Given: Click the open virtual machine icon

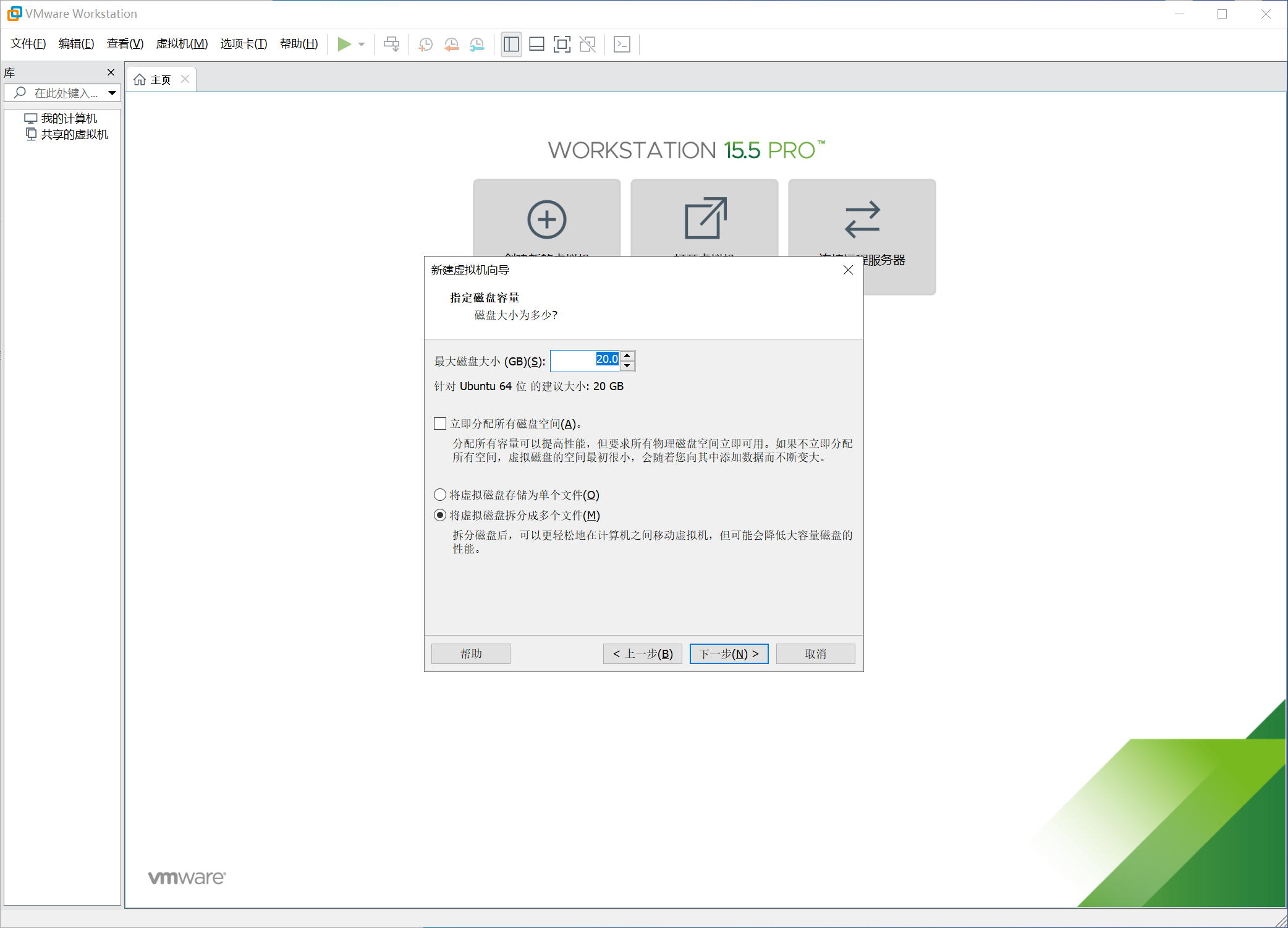Looking at the screenshot, I should (x=705, y=218).
